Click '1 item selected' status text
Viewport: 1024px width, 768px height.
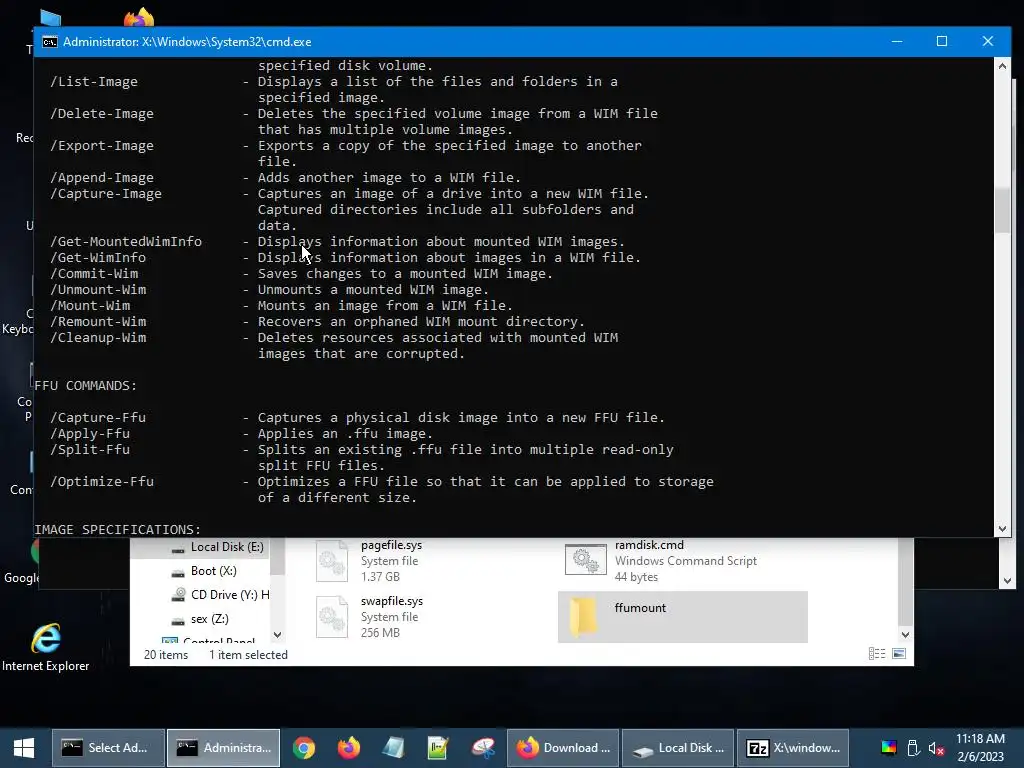click(248, 655)
